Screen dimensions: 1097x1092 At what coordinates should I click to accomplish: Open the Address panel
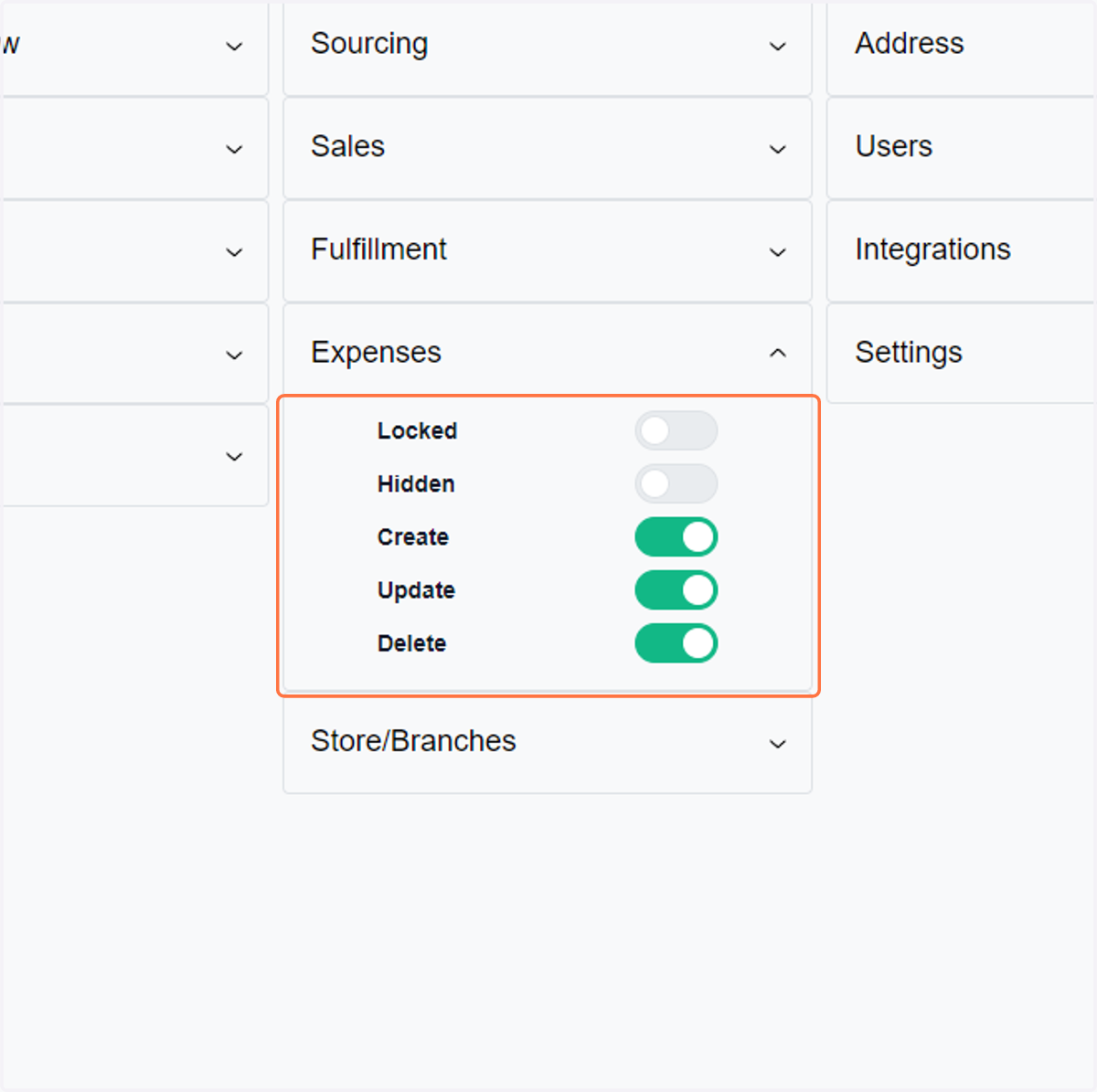coord(962,46)
